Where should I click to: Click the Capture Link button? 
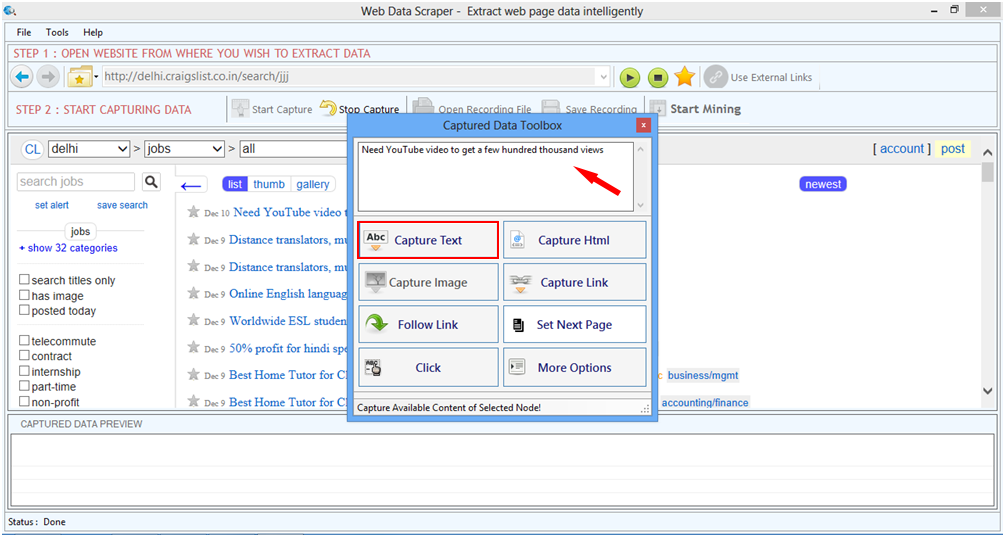click(574, 283)
